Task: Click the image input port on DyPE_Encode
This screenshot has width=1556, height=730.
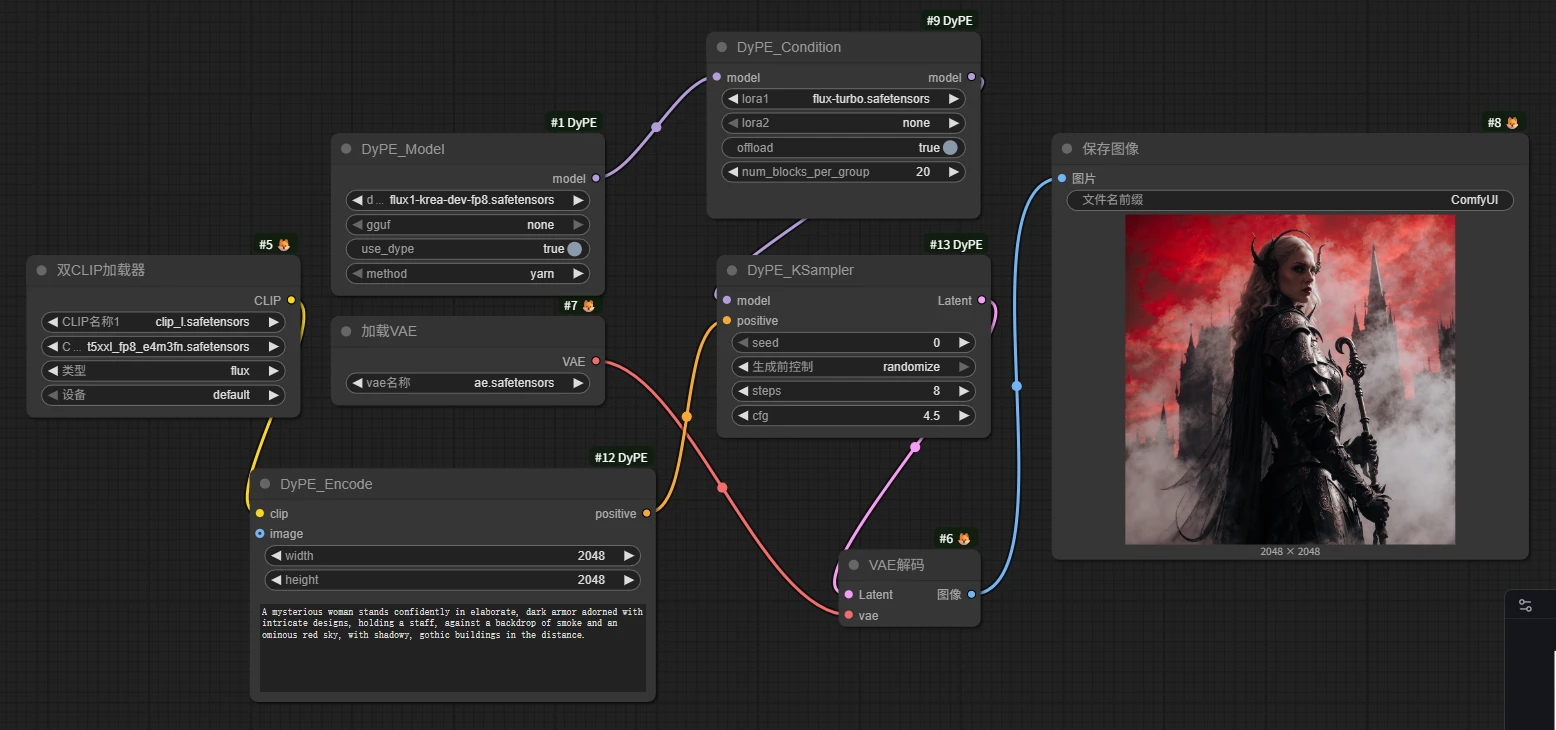Action: [x=260, y=533]
